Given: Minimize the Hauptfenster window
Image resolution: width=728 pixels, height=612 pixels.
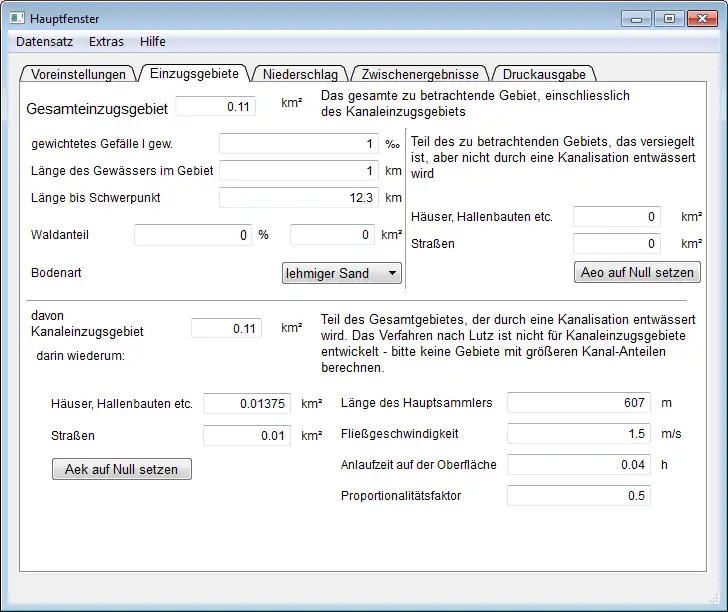Looking at the screenshot, I should (x=637, y=19).
